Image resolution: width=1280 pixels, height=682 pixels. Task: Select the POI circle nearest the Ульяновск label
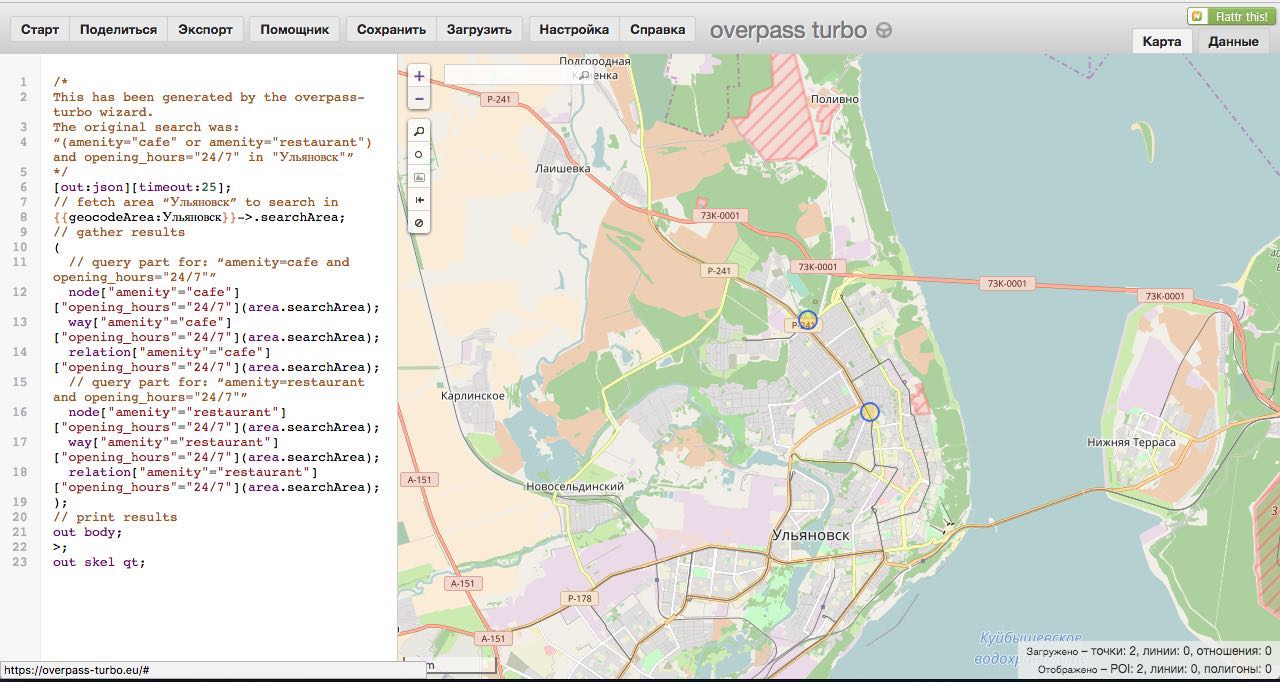coord(869,411)
